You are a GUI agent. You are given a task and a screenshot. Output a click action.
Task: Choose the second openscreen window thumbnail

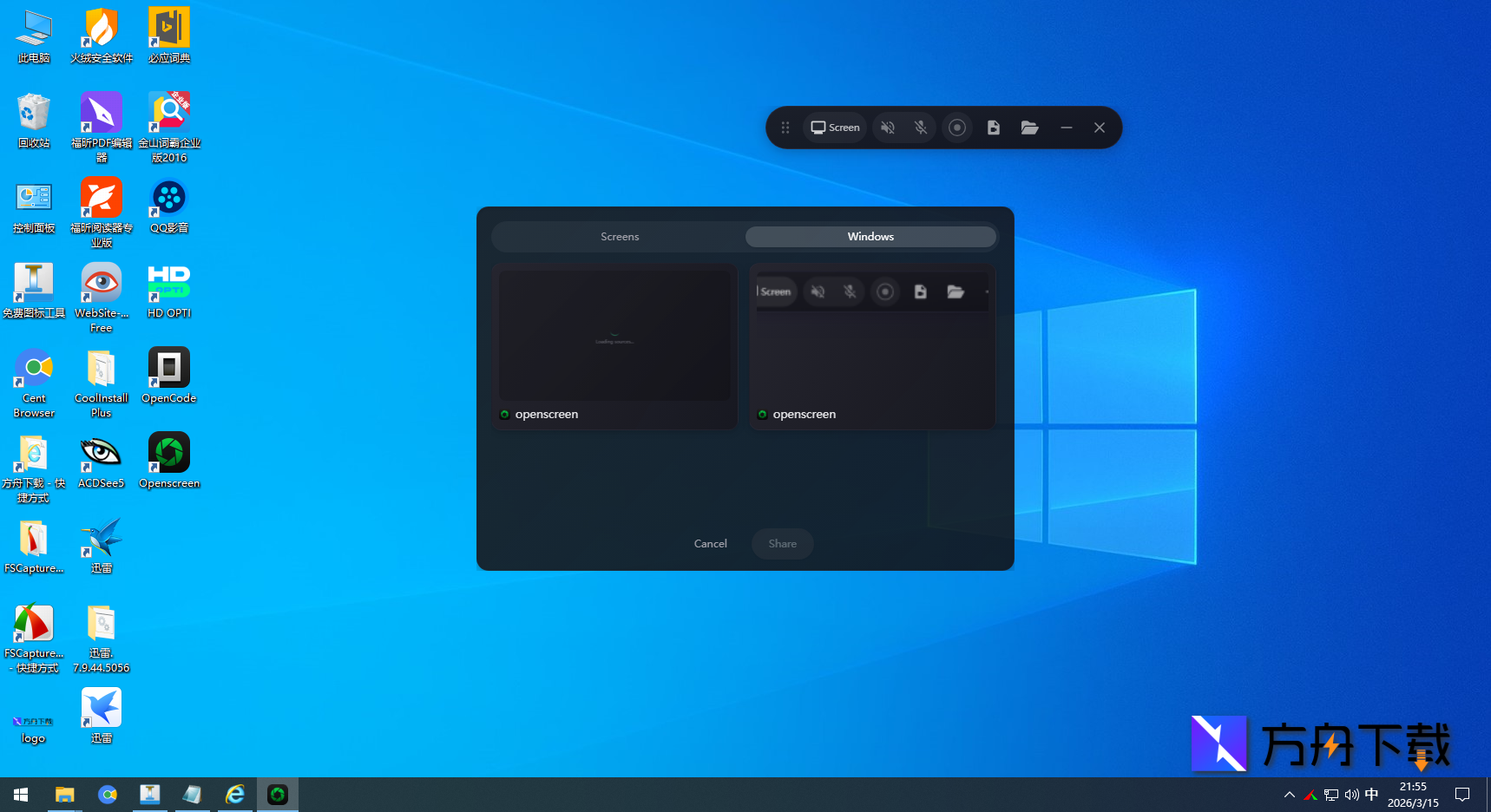[872, 345]
